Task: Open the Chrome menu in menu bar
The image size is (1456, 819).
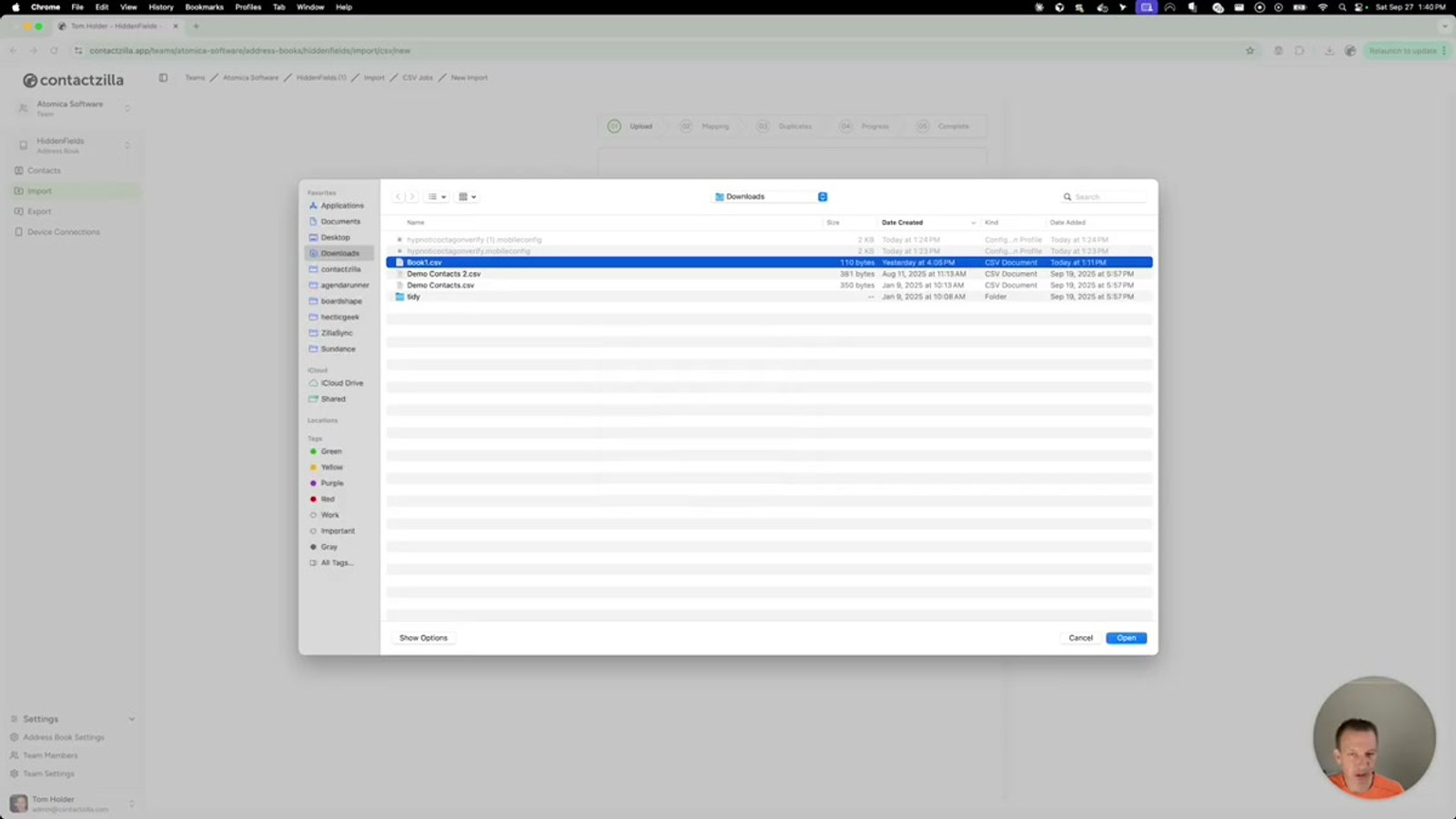Action: click(45, 7)
